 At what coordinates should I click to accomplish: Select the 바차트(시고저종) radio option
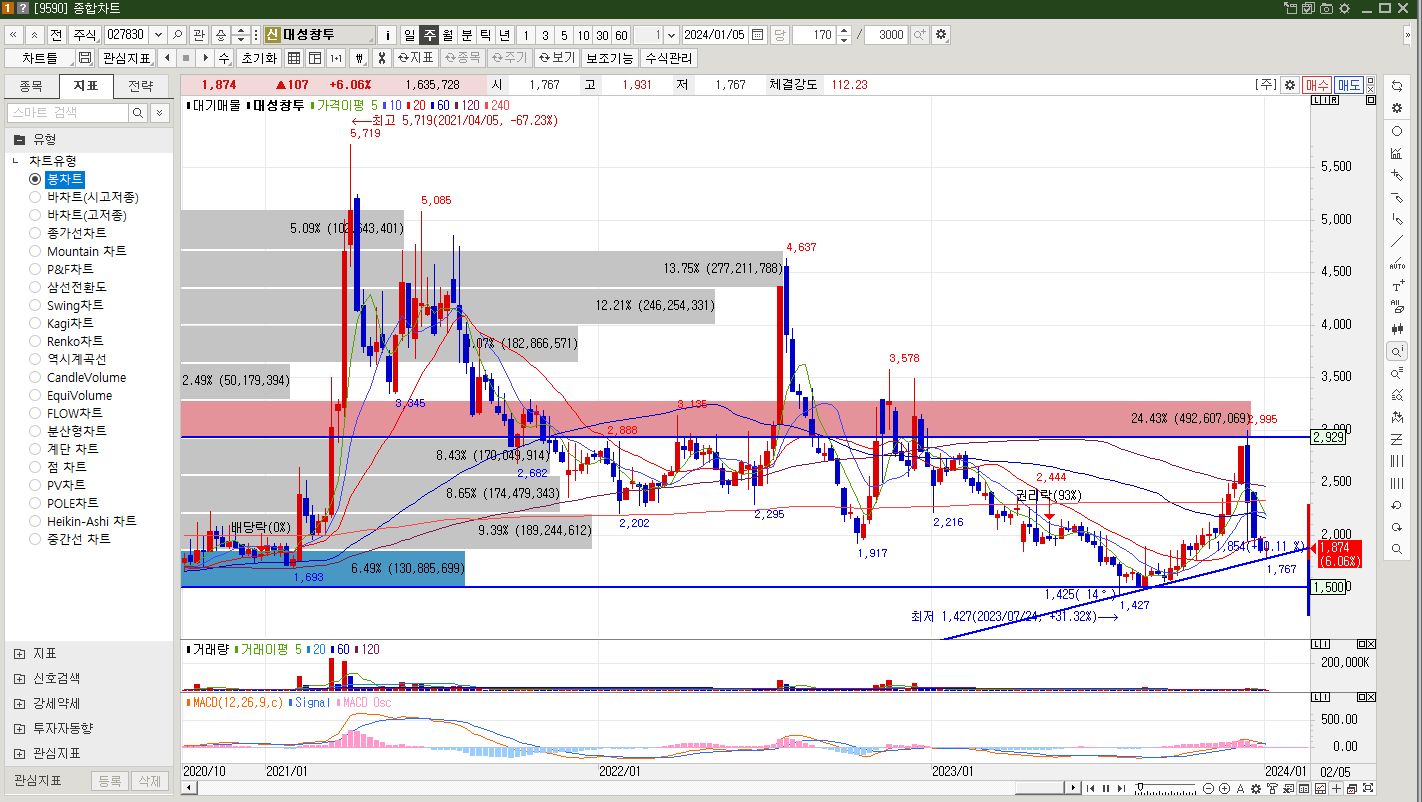point(35,197)
